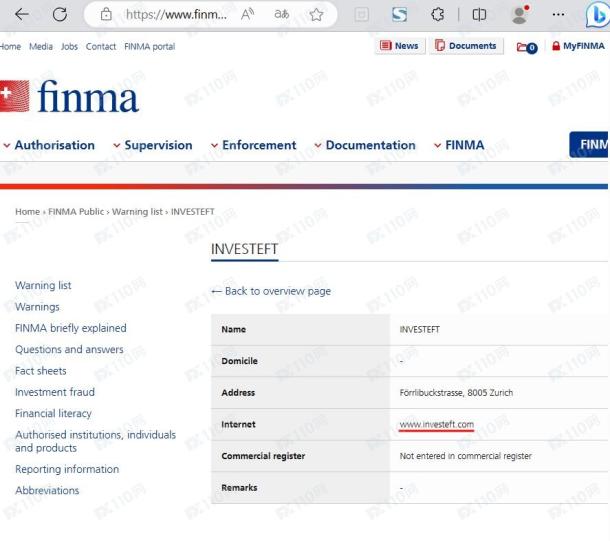The height and width of the screenshot is (541, 610).
Task: Go to Warning list breadcrumb
Action: point(137,212)
